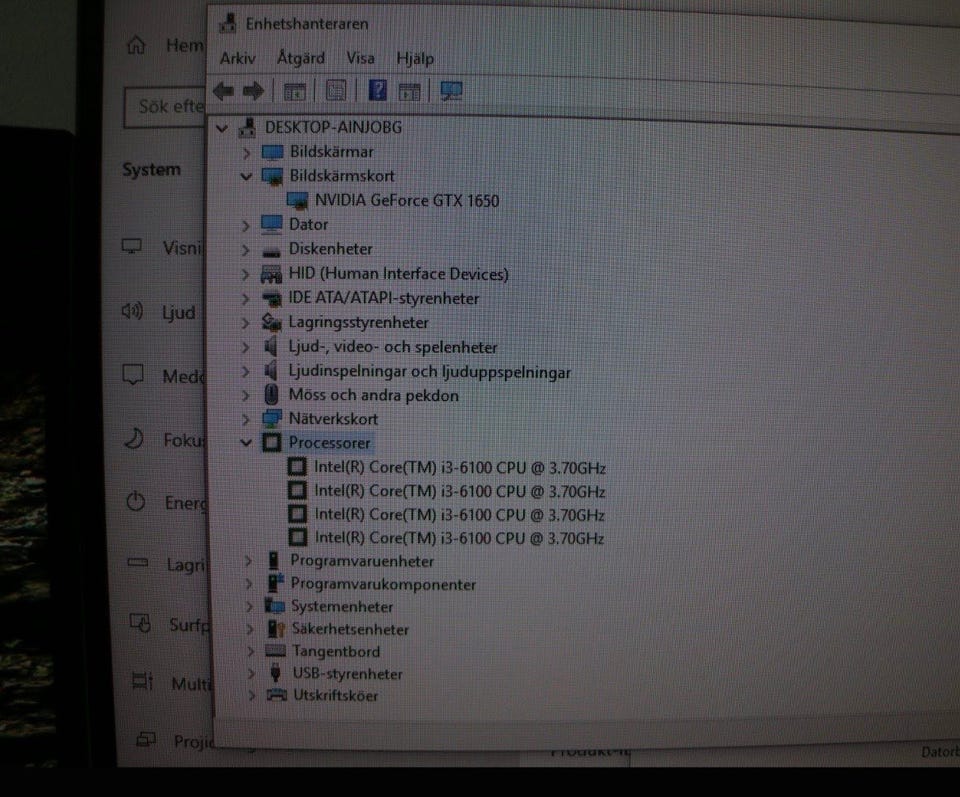Click the Programvaruenheter icon

[274, 560]
